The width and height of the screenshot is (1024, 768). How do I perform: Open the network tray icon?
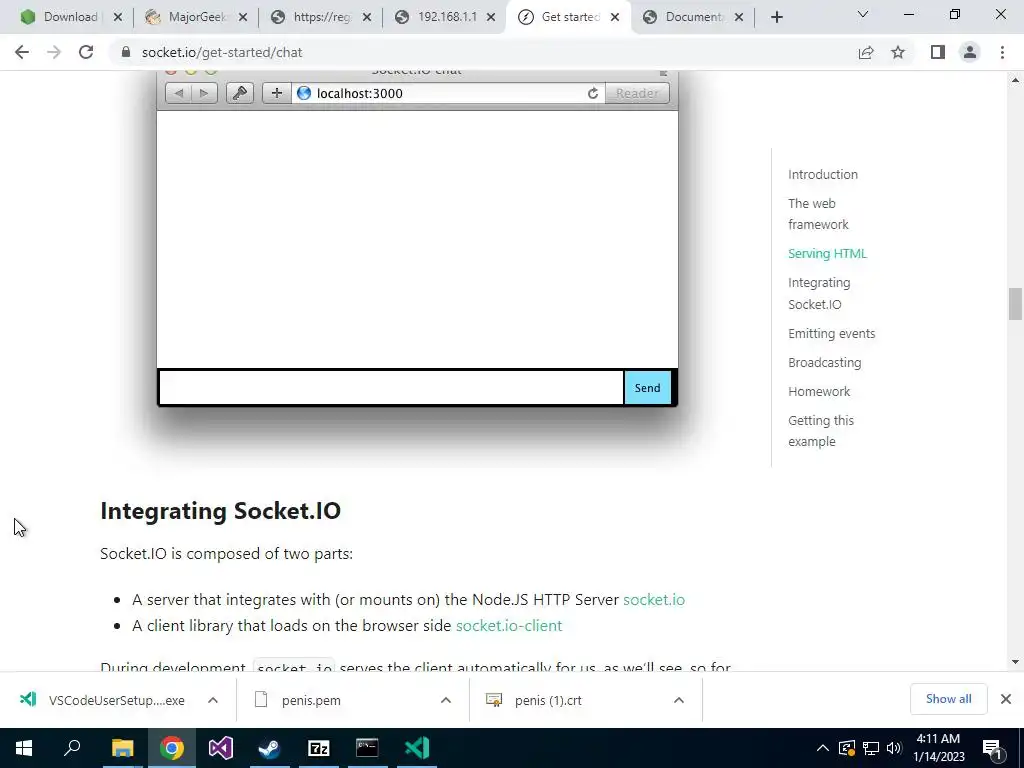pos(871,748)
